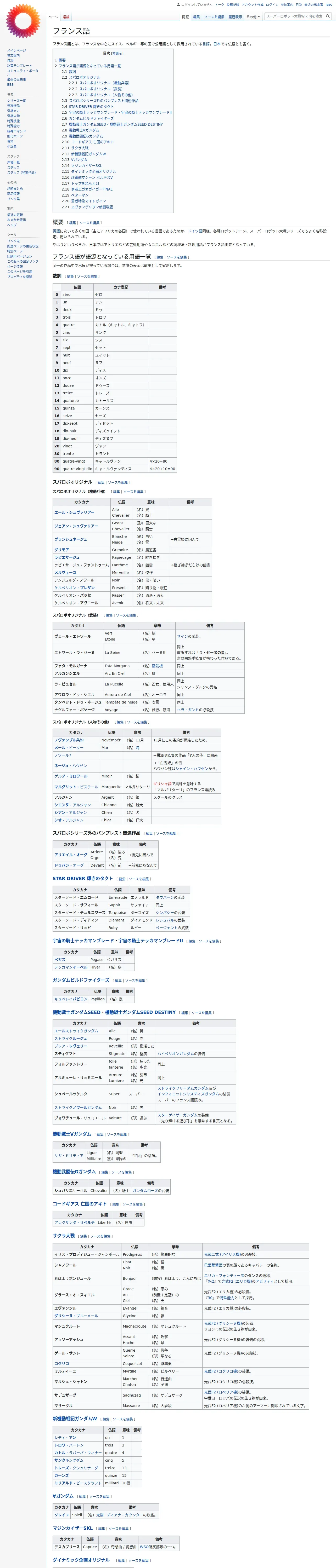Hide the table of contents with 非表示
This screenshot has height=1568, width=336.
(x=116, y=54)
